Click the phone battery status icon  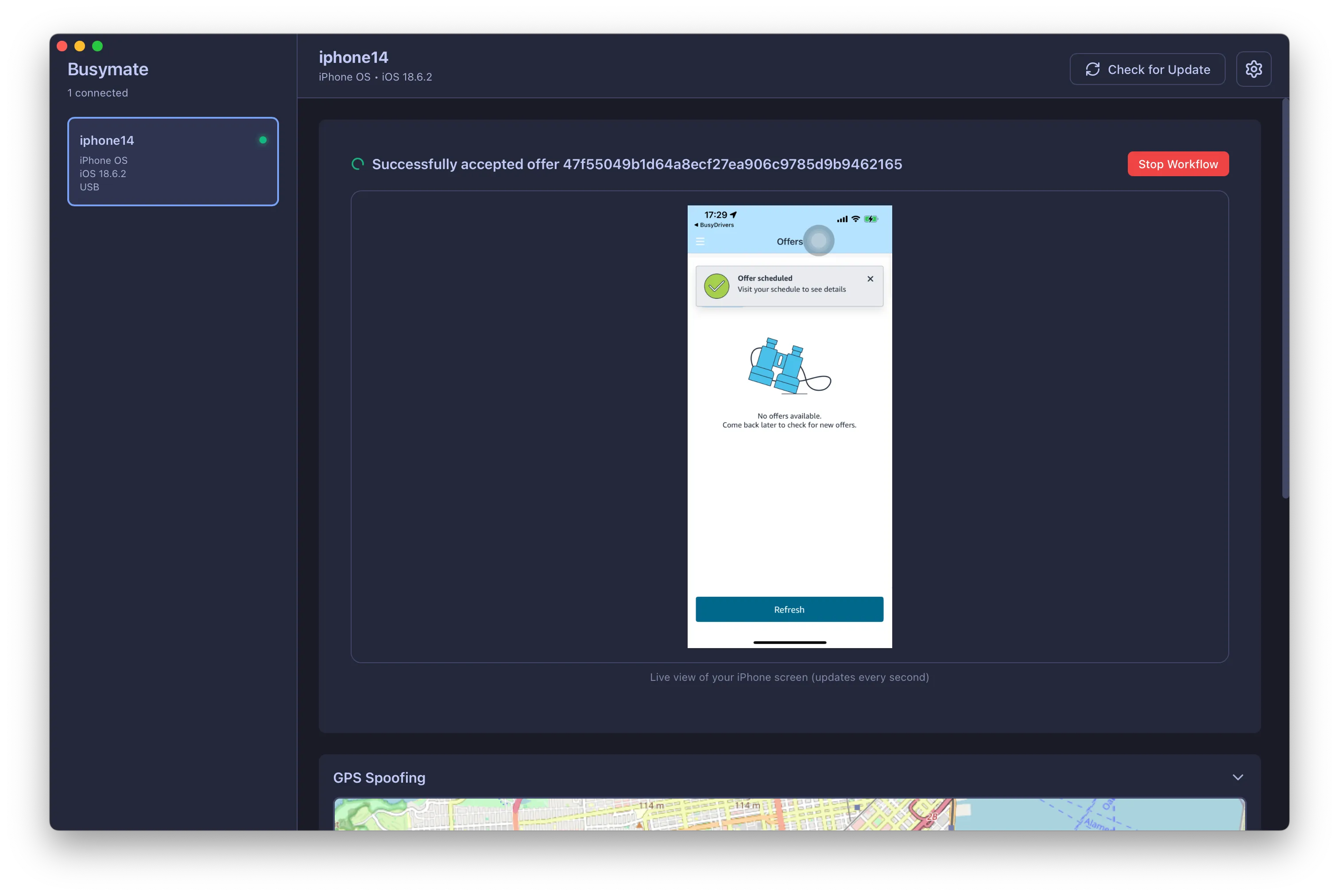pyautogui.click(x=871, y=219)
